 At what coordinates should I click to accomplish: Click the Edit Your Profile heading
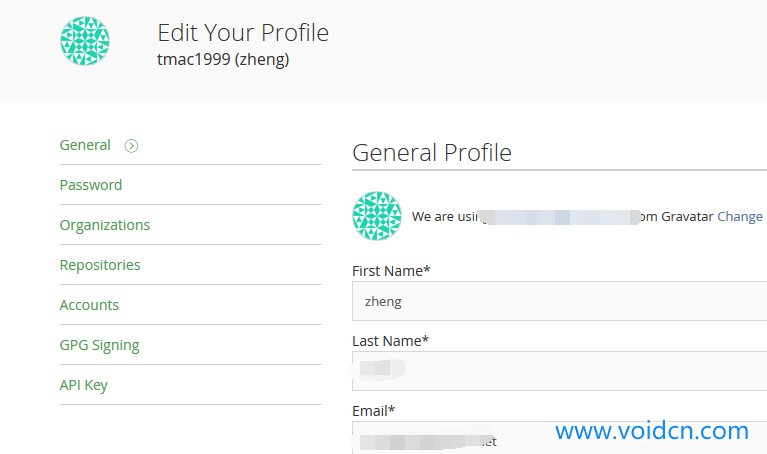[x=243, y=32]
